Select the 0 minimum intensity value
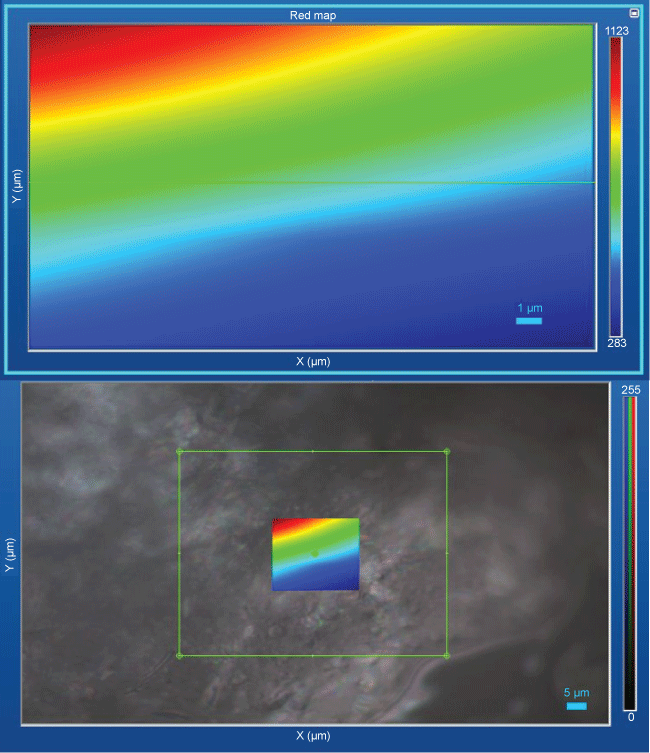Image resolution: width=650 pixels, height=753 pixels. (x=630, y=717)
